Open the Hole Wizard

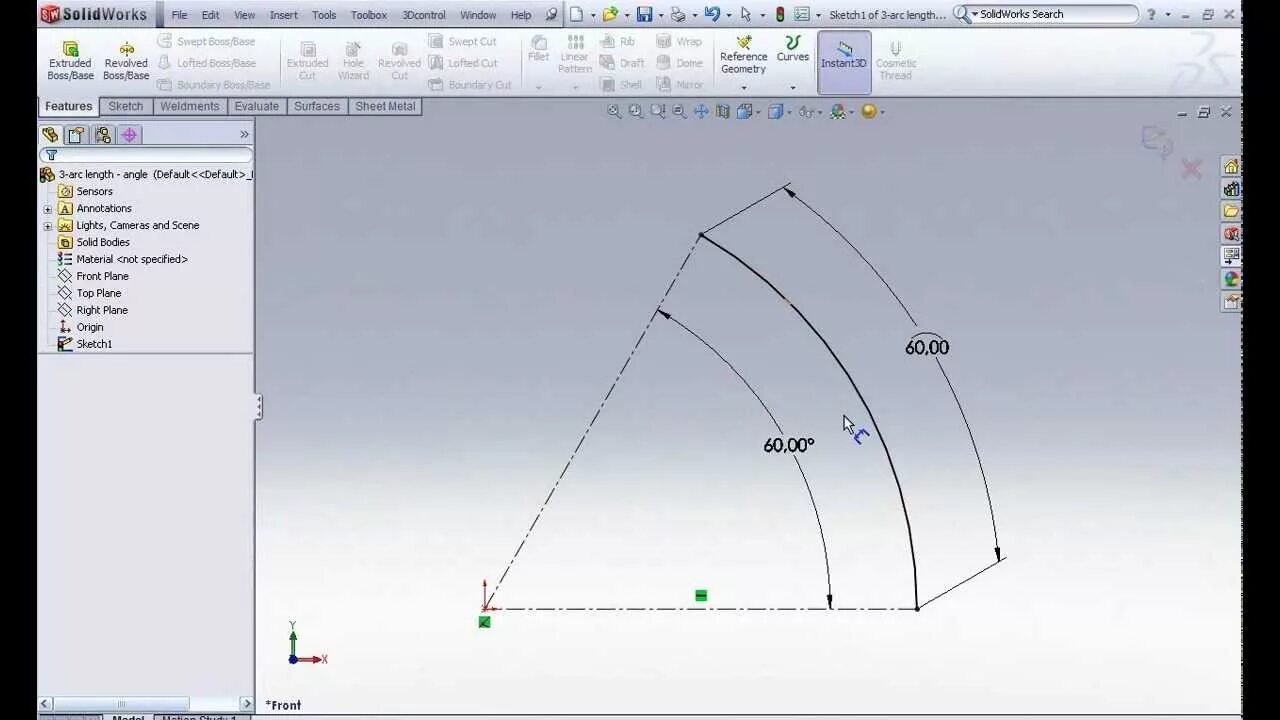(352, 58)
